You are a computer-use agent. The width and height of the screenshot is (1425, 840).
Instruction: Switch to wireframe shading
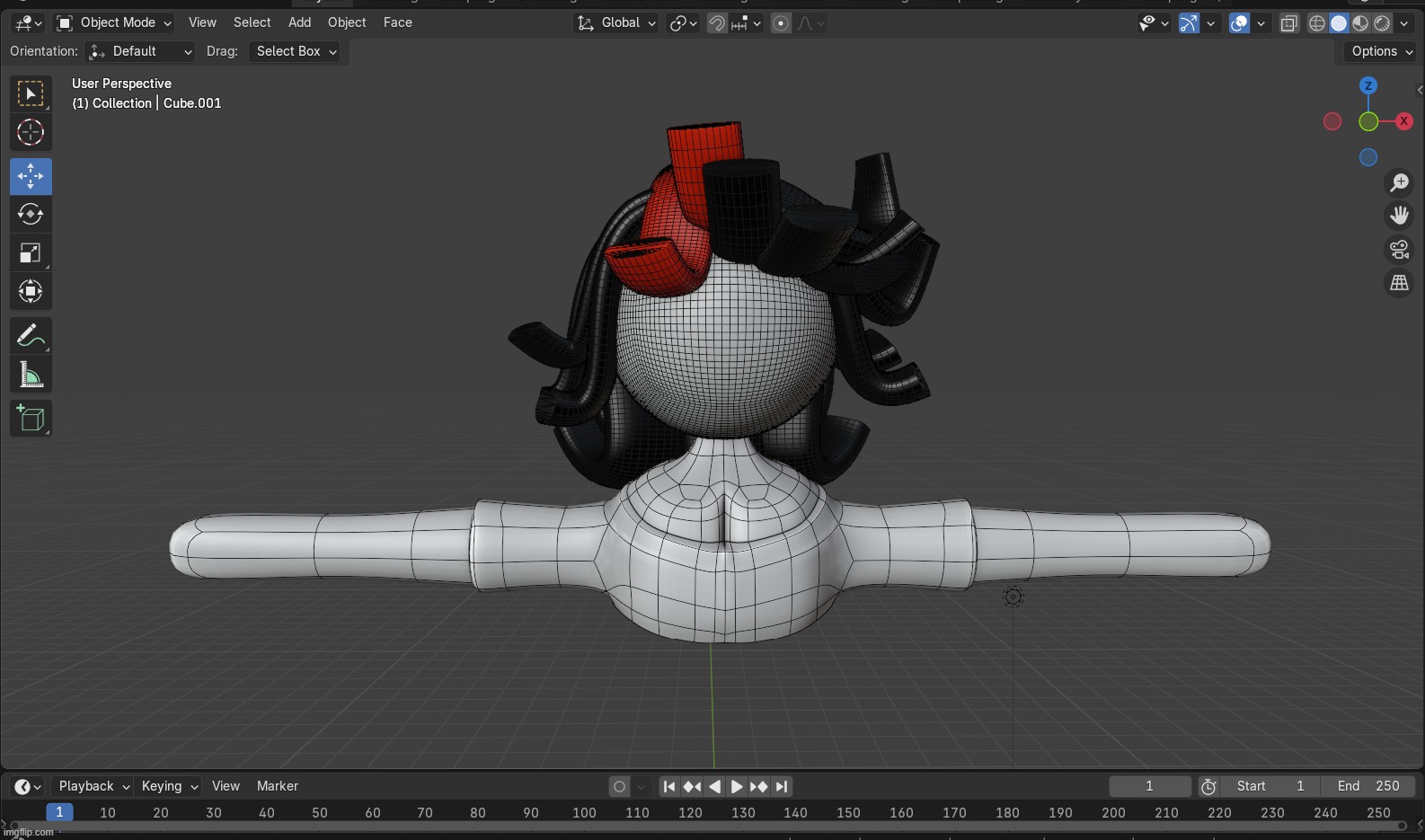(1317, 22)
